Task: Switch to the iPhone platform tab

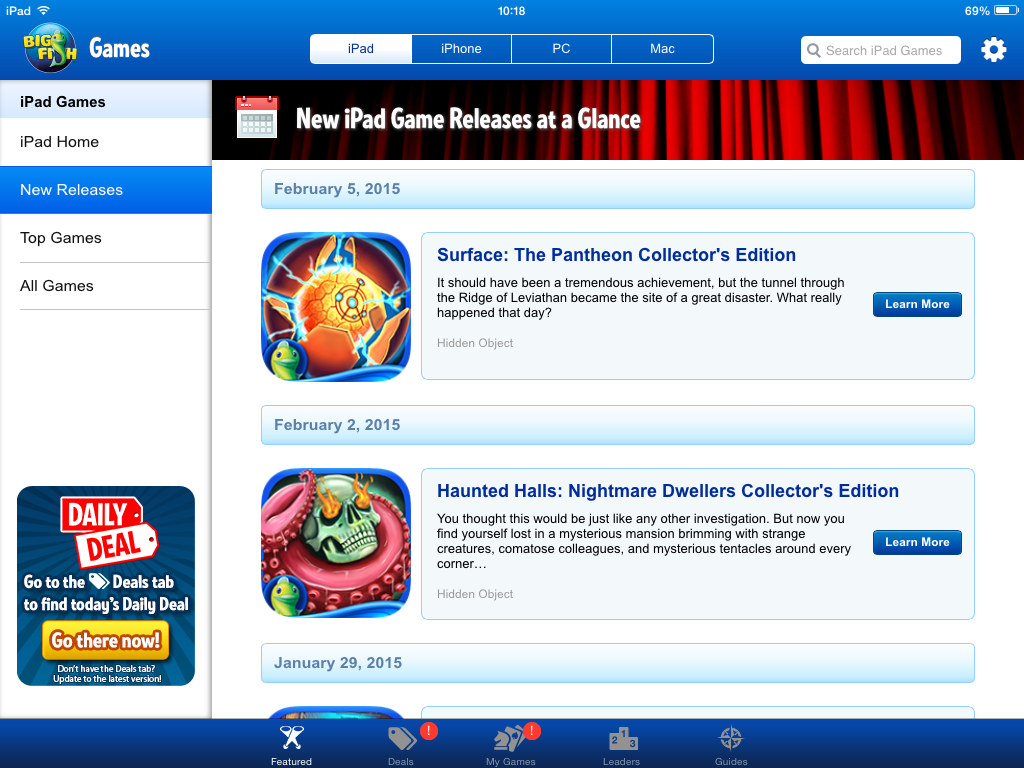Action: pyautogui.click(x=461, y=49)
